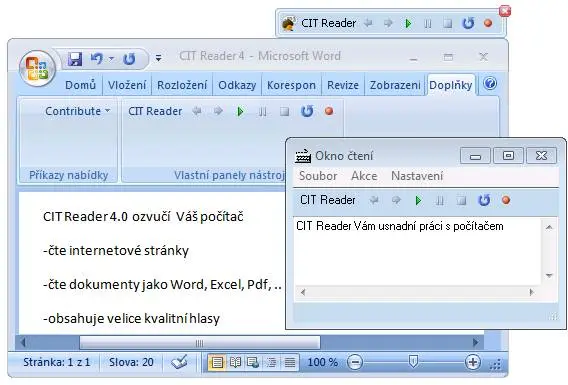The height and width of the screenshot is (385, 568).
Task: Open the undo history dropdown arrow
Action: click(x=111, y=58)
